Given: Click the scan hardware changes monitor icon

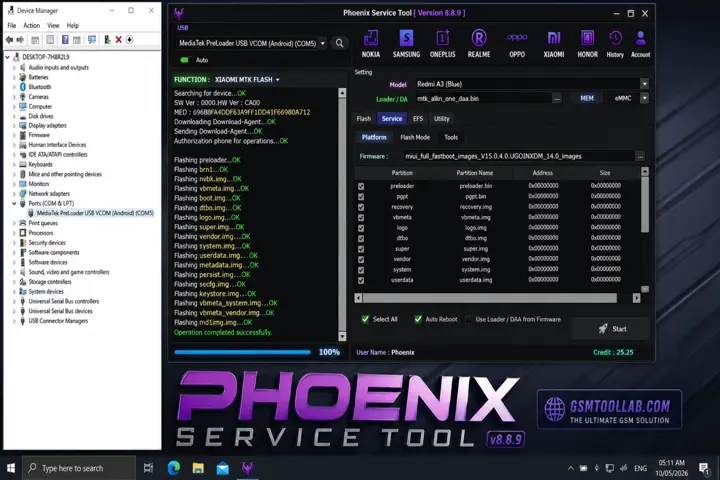Looking at the screenshot, I should 92,40.
